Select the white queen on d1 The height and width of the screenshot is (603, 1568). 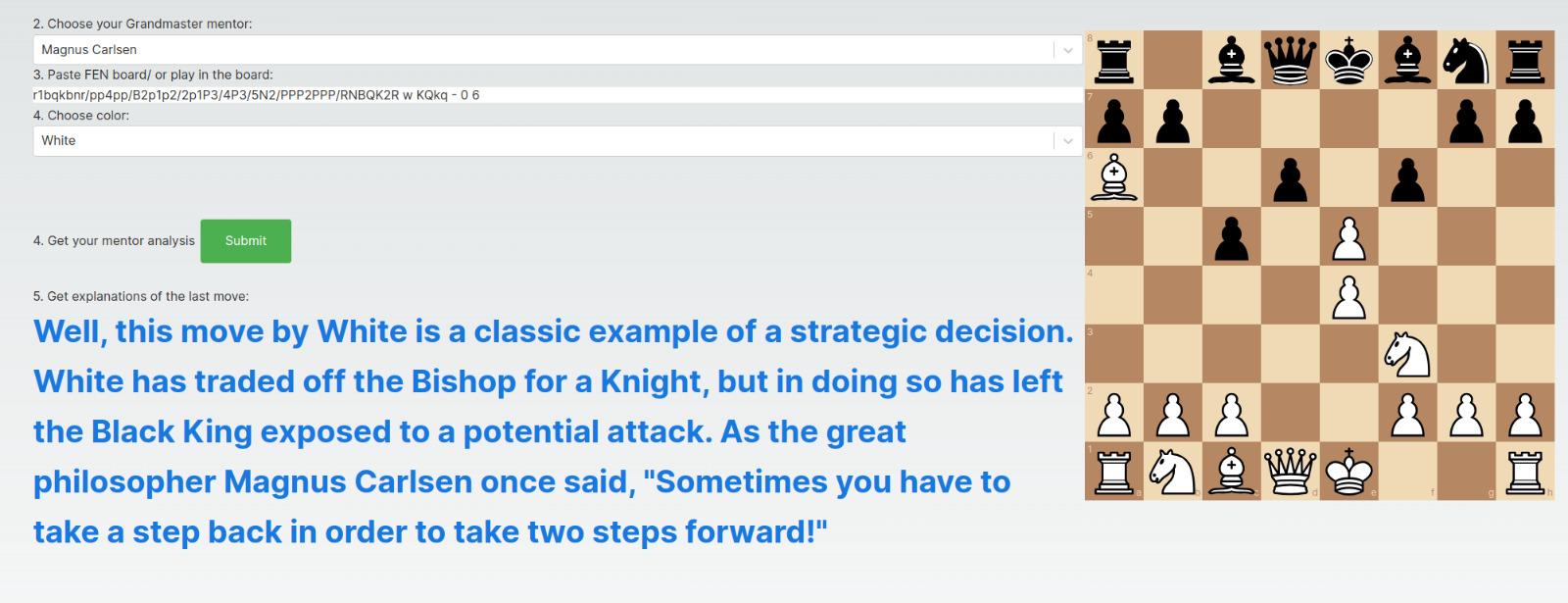1291,472
